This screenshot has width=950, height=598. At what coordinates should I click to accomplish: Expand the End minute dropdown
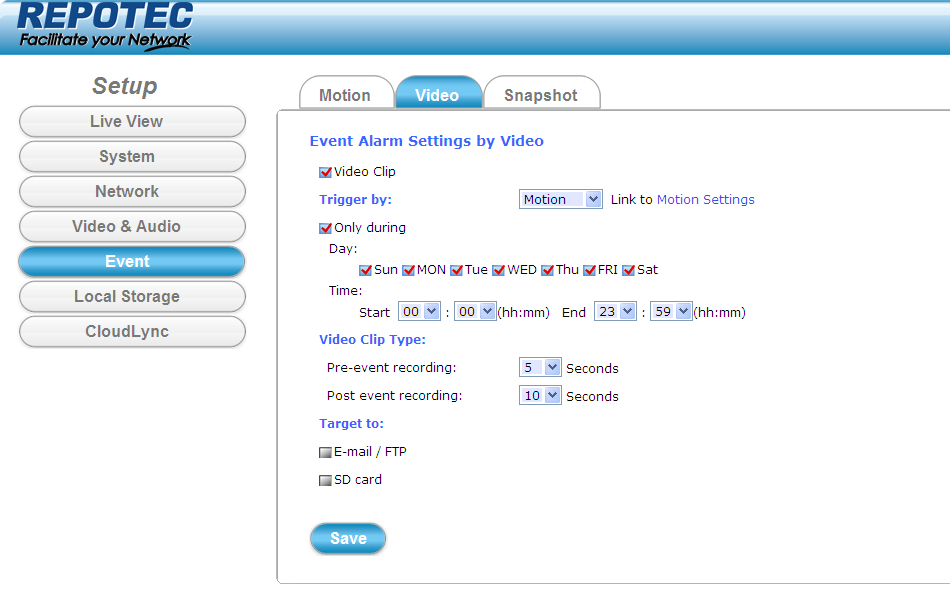tap(670, 312)
